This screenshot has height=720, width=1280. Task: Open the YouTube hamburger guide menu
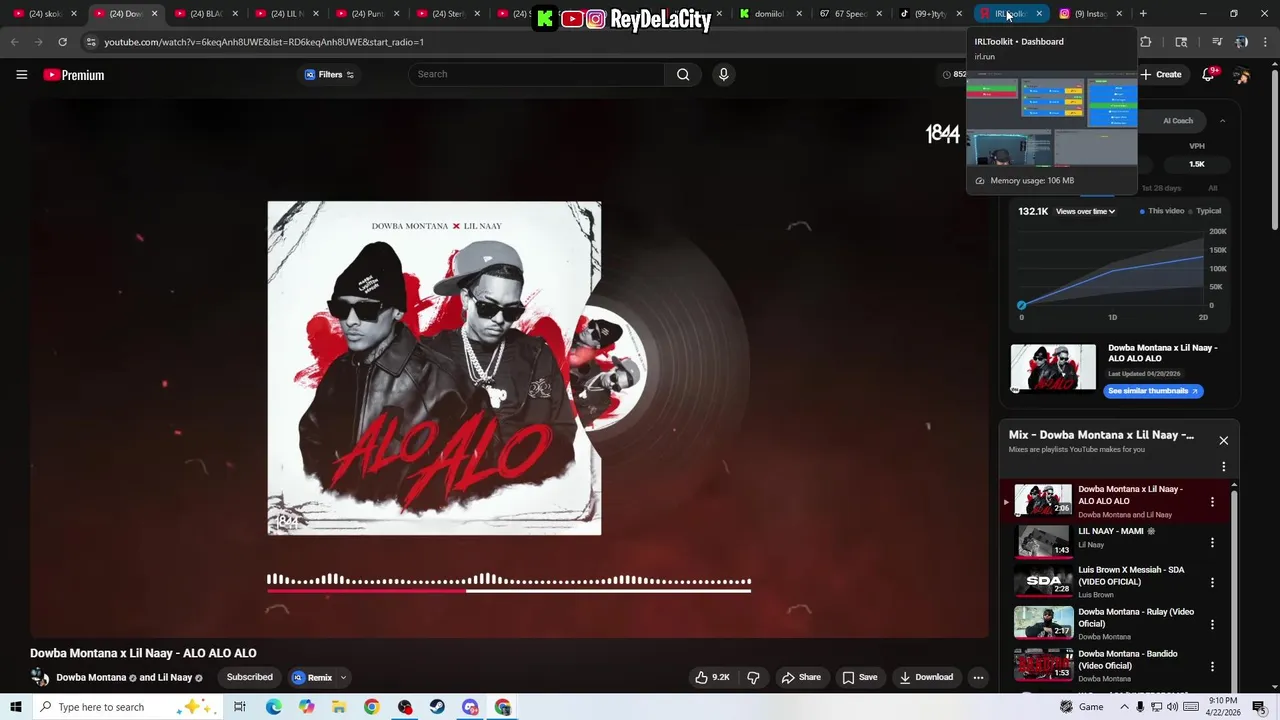click(x=21, y=74)
